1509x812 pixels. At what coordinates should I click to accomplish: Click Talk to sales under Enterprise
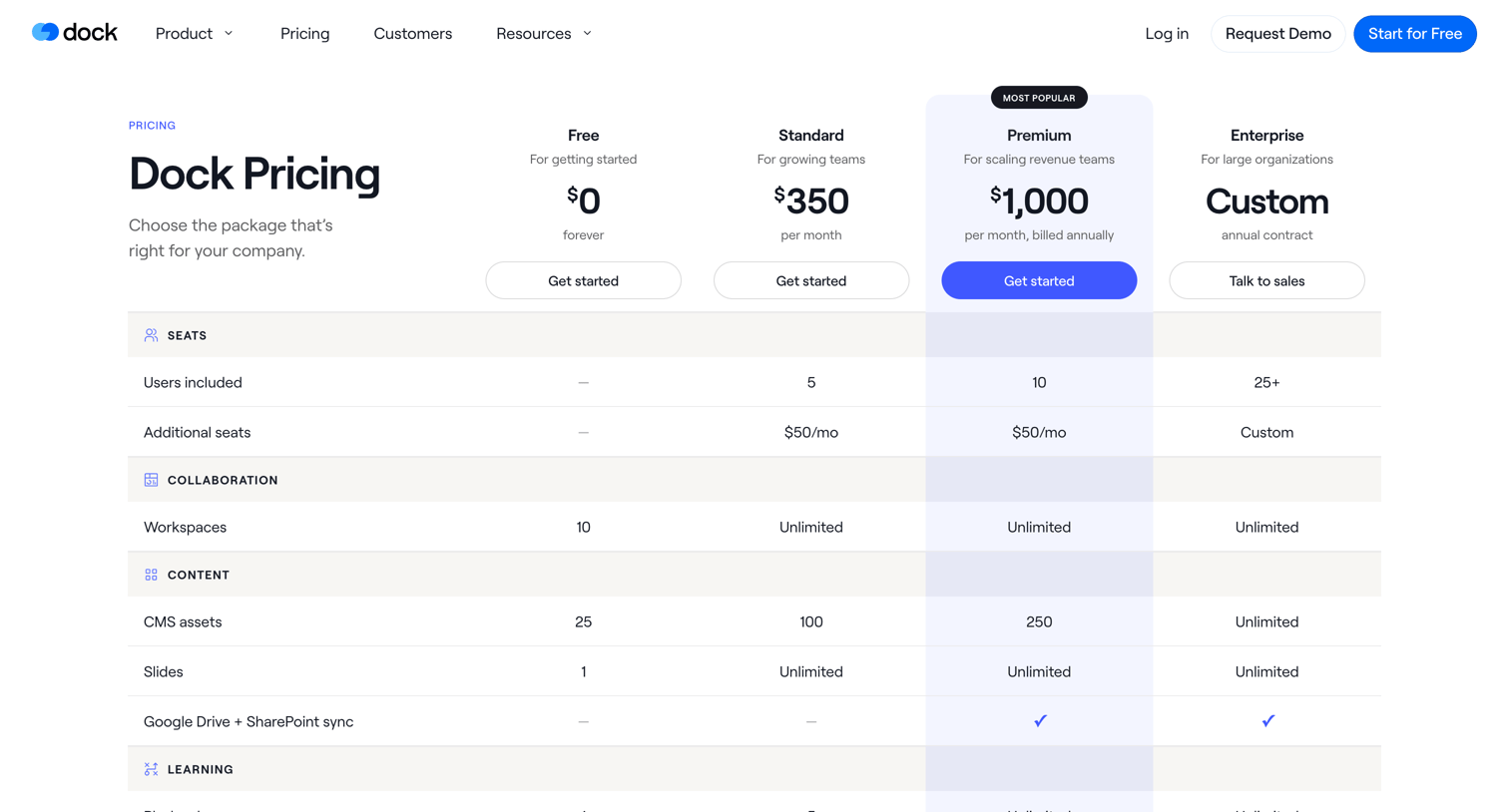coord(1266,280)
